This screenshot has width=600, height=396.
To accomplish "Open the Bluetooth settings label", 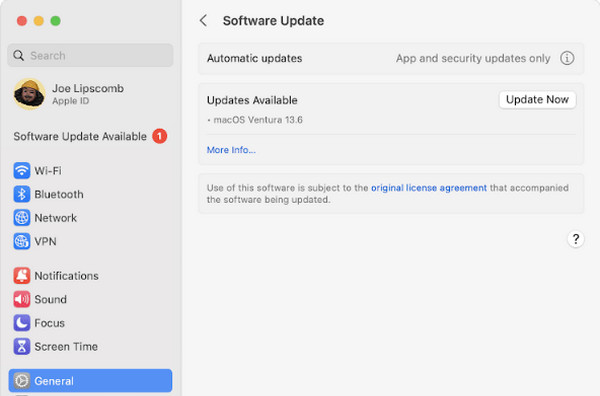I will click(59, 194).
